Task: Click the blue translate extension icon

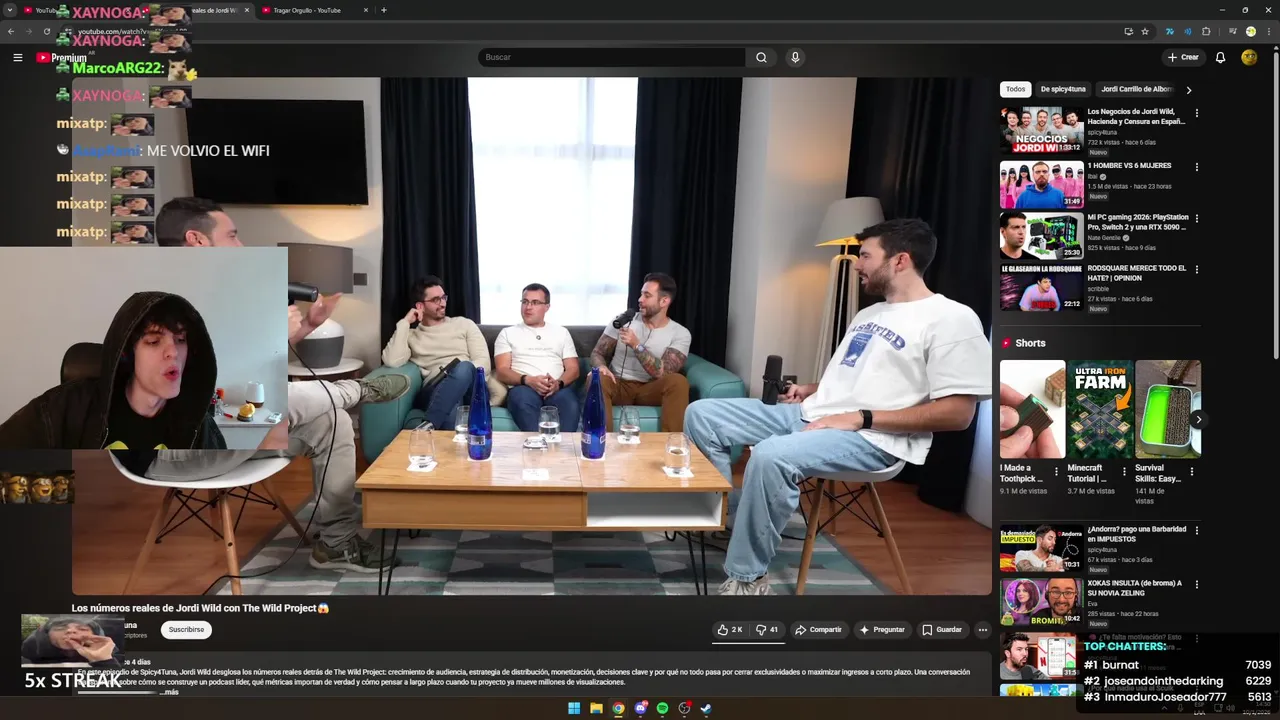Action: 1170,31
